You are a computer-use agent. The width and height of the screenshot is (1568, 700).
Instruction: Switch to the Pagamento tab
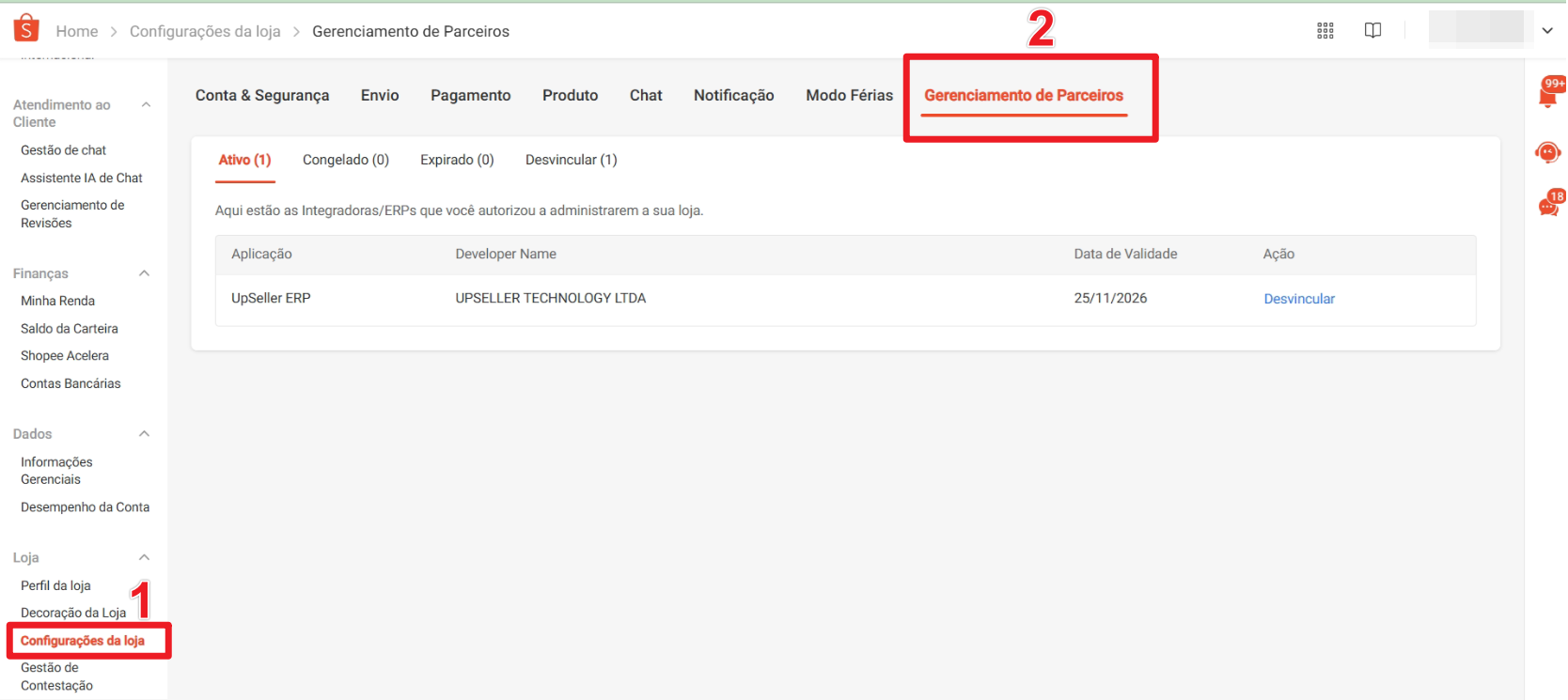[x=470, y=96]
